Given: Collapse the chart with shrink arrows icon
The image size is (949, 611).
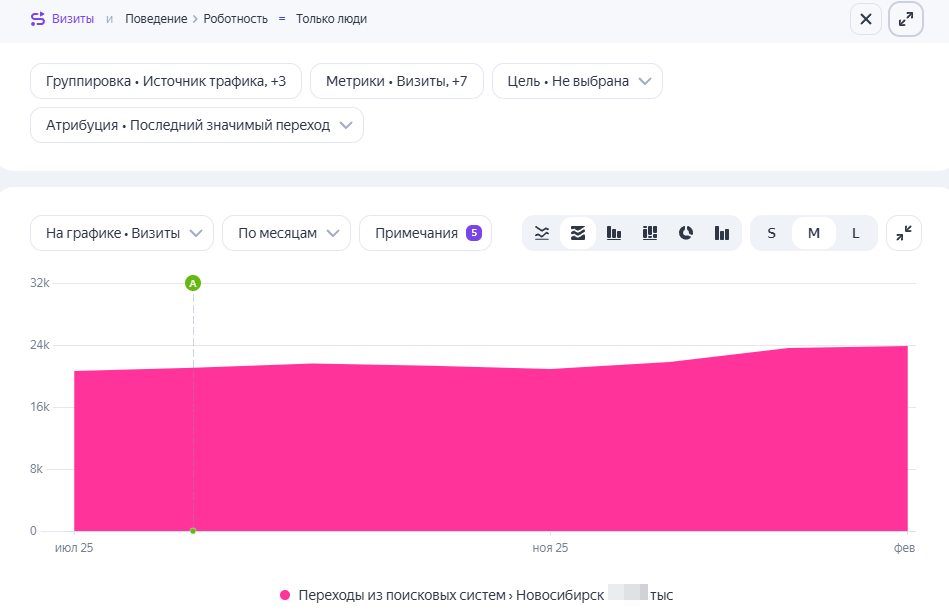Looking at the screenshot, I should (x=904, y=233).
